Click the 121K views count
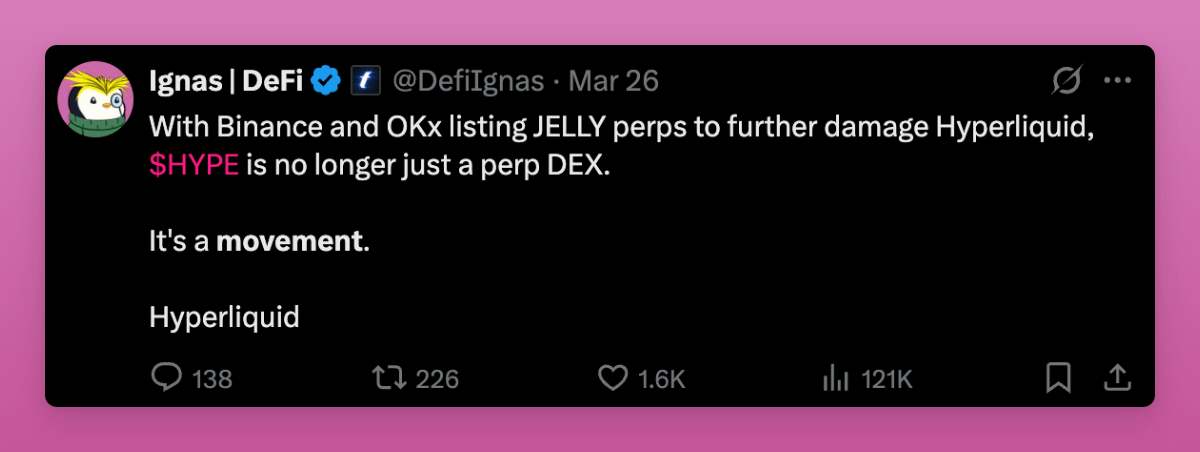Viewport: 1200px width, 452px height. pos(887,379)
